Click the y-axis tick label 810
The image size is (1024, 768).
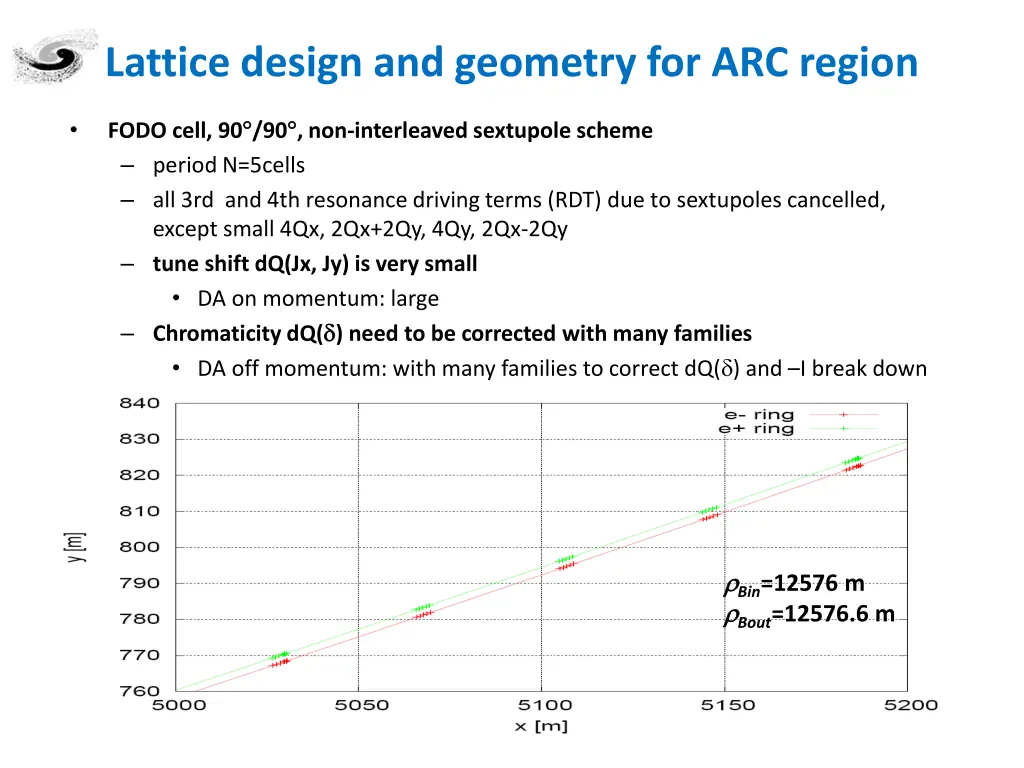(x=140, y=511)
